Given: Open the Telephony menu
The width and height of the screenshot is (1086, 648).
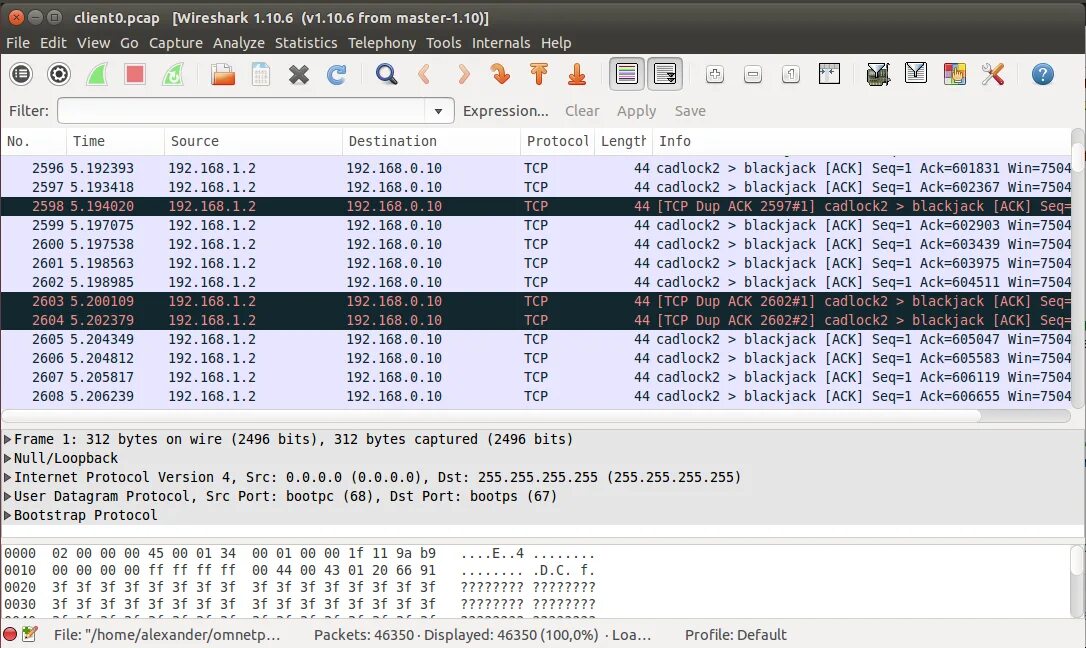Looking at the screenshot, I should pos(382,43).
